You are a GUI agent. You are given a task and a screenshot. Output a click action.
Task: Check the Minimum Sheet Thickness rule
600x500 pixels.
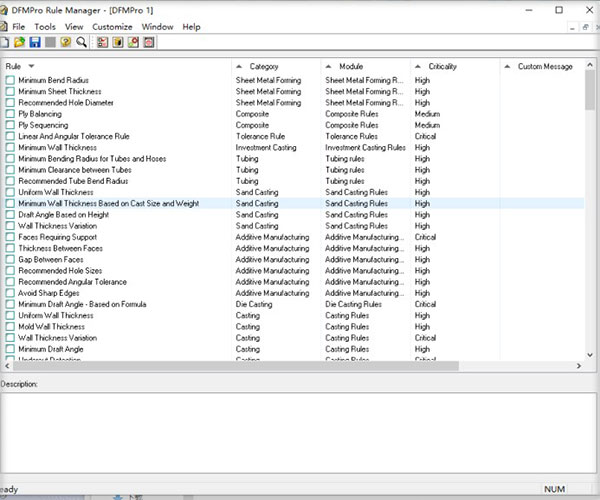point(10,91)
